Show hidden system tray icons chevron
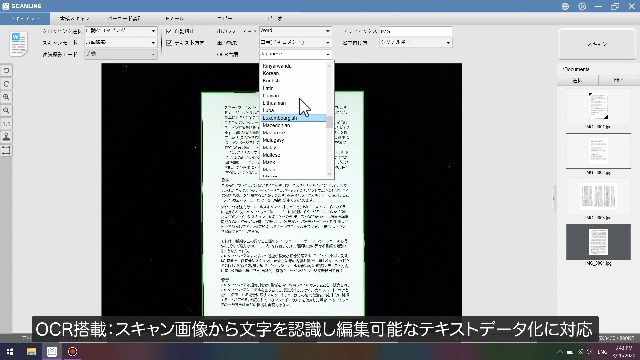This screenshot has height=360, width=640. click(x=560, y=352)
